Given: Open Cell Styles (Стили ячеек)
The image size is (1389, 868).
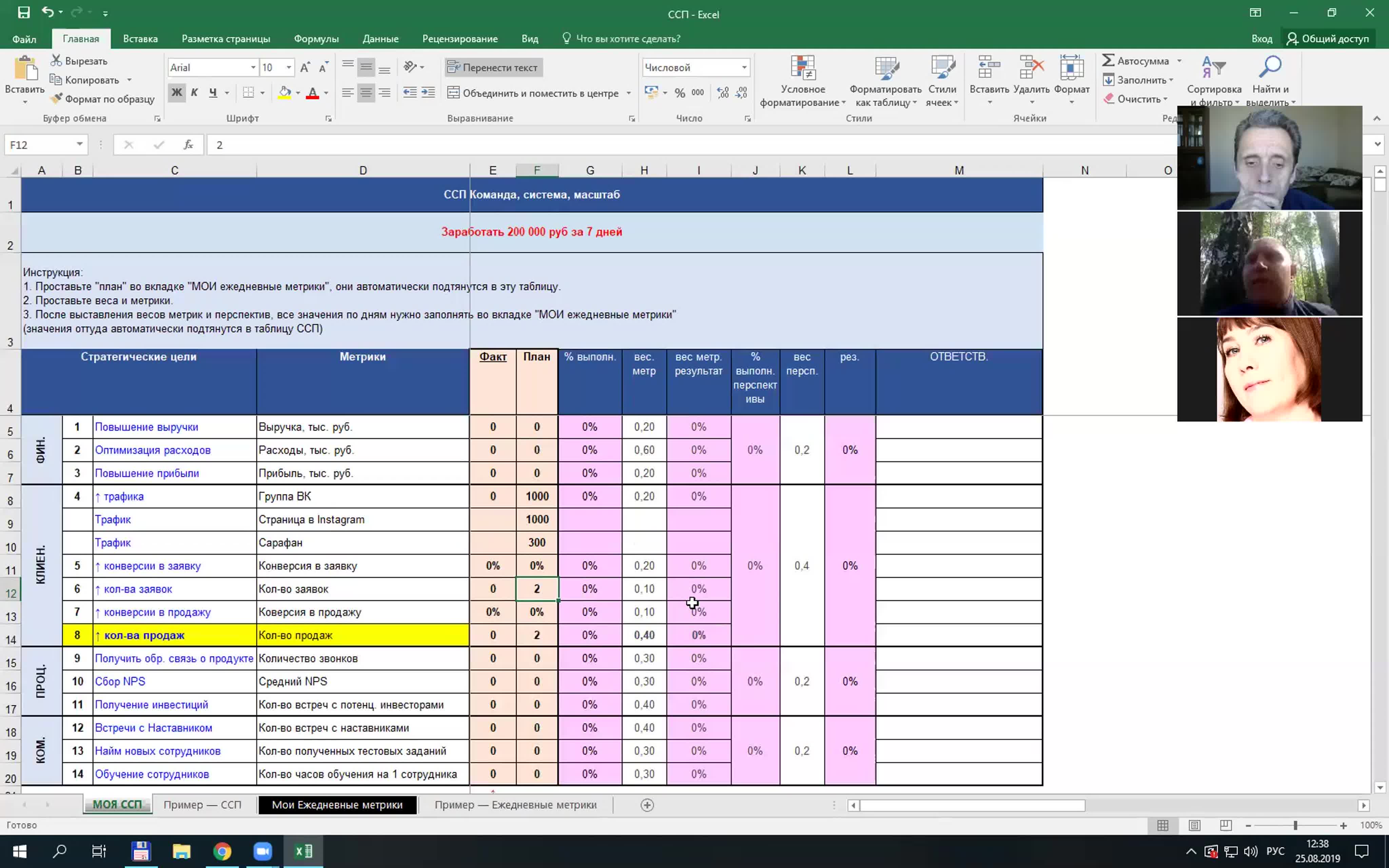Looking at the screenshot, I should pos(942,81).
